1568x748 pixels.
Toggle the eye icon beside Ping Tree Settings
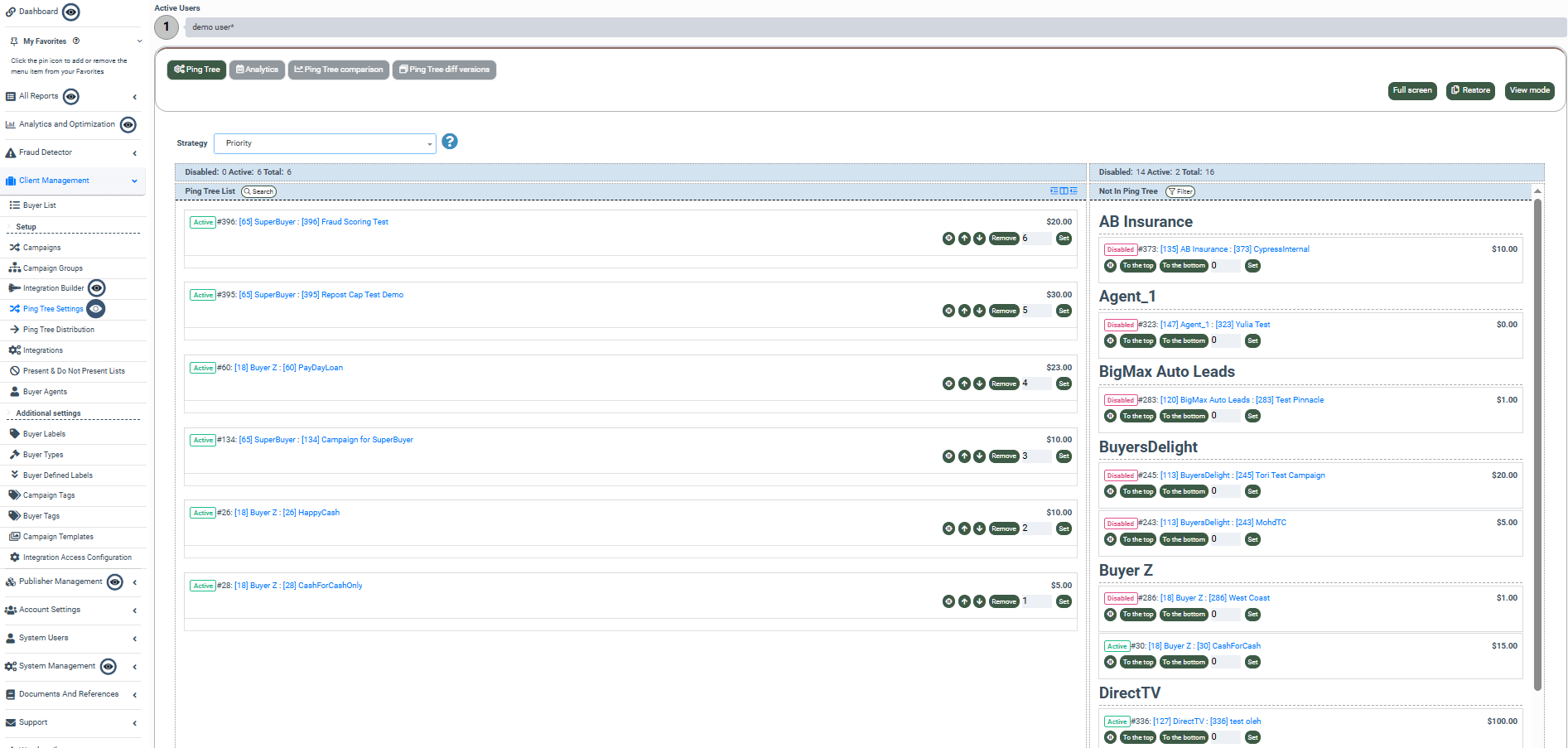point(95,309)
